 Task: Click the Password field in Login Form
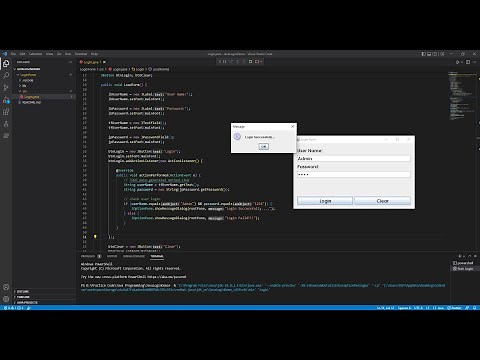(x=354, y=174)
